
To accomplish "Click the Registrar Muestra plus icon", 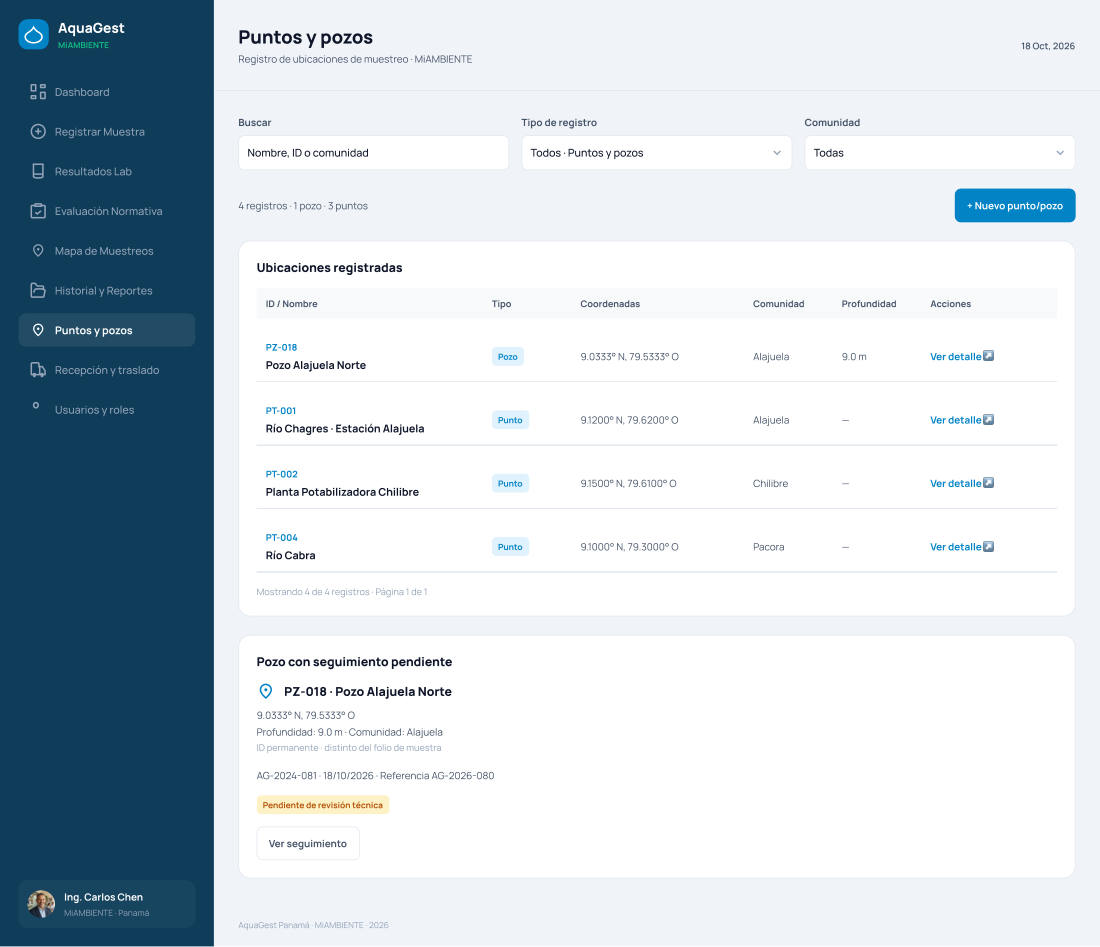I will [38, 132].
